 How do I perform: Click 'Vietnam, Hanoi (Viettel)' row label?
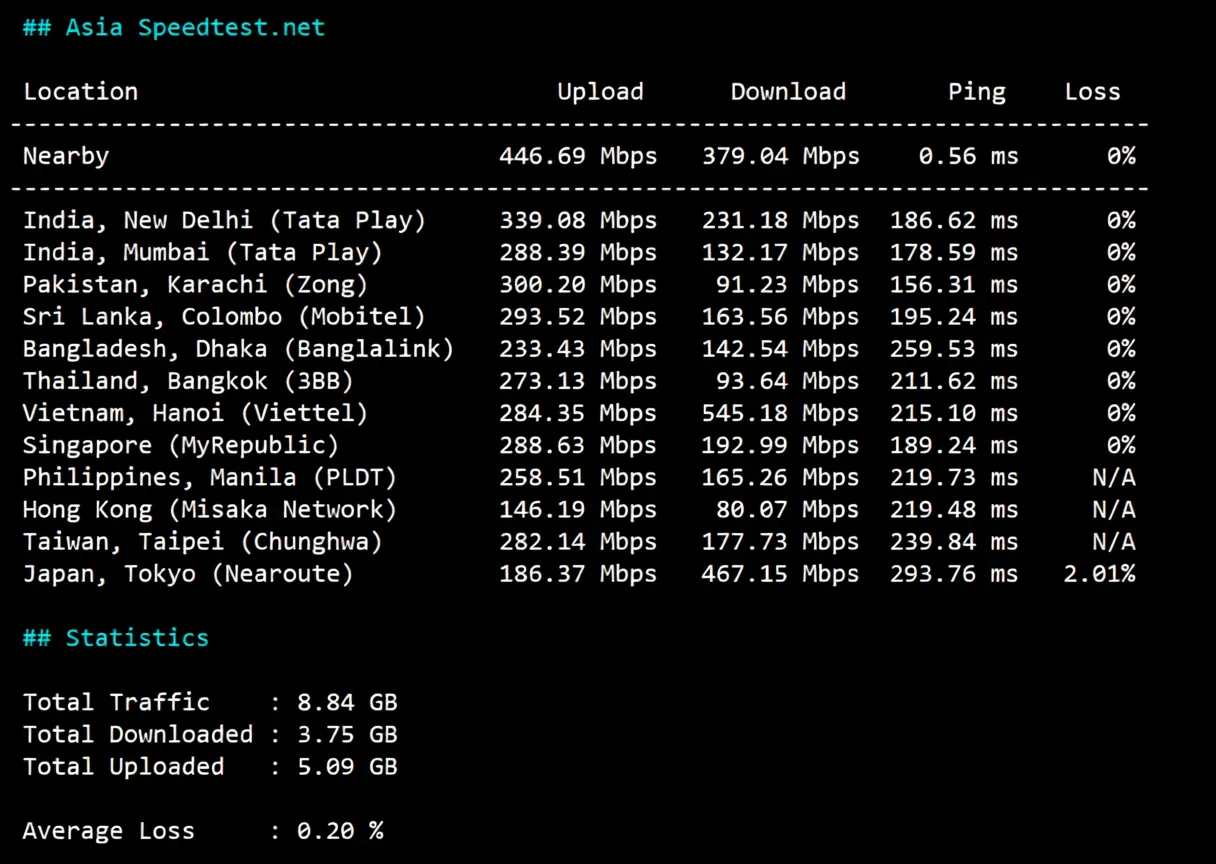(196, 413)
